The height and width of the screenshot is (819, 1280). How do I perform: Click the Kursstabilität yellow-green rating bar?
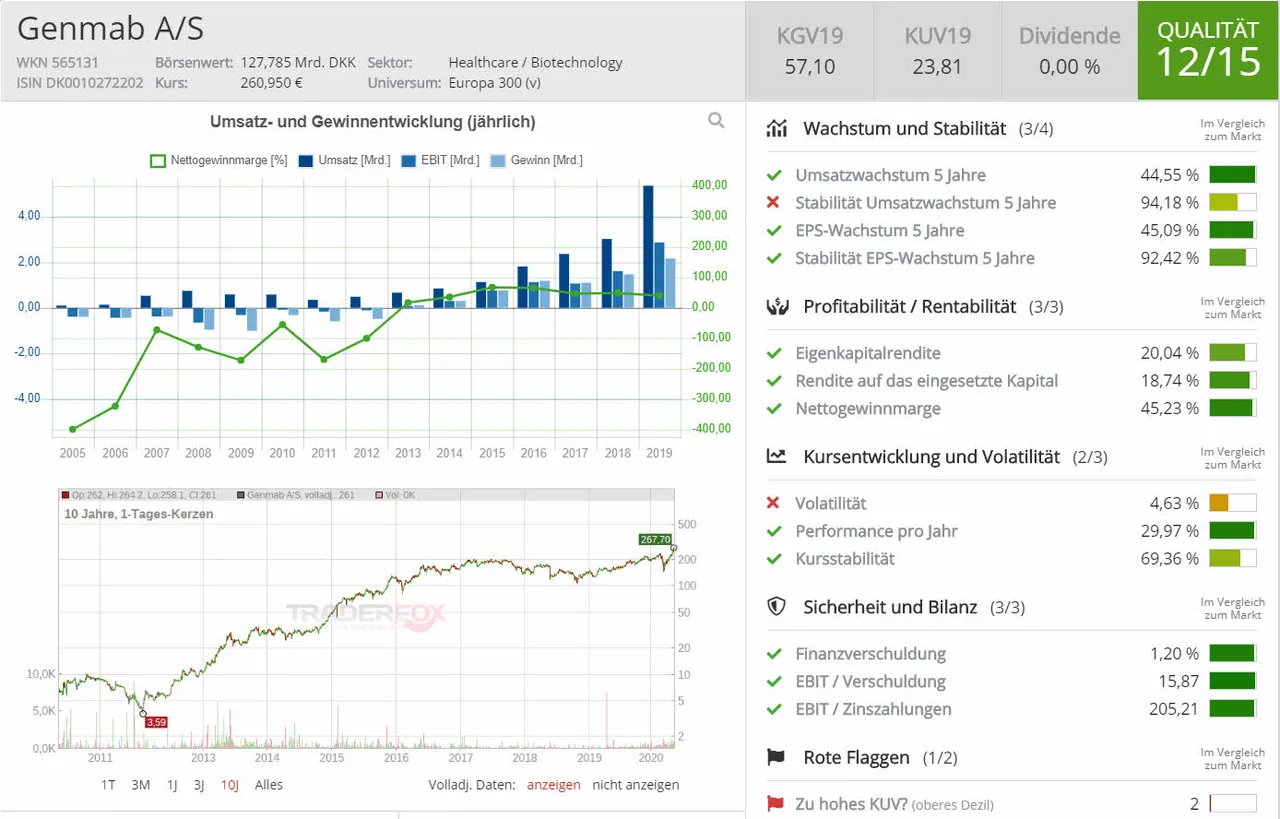click(x=1232, y=559)
